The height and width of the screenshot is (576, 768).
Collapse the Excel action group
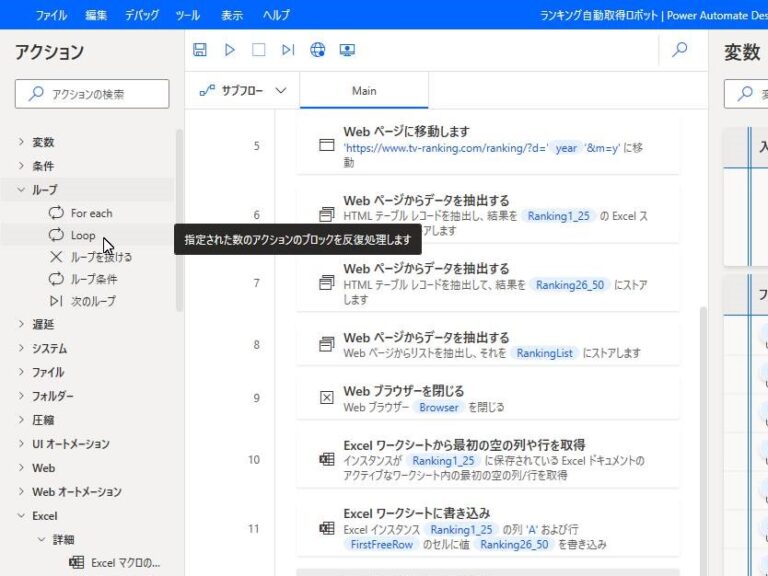tap(21, 515)
